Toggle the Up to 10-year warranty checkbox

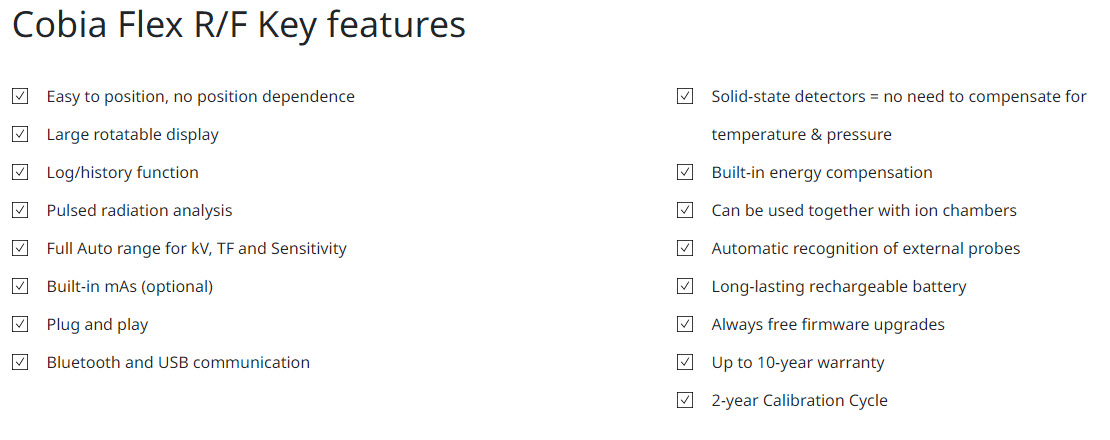pos(685,363)
